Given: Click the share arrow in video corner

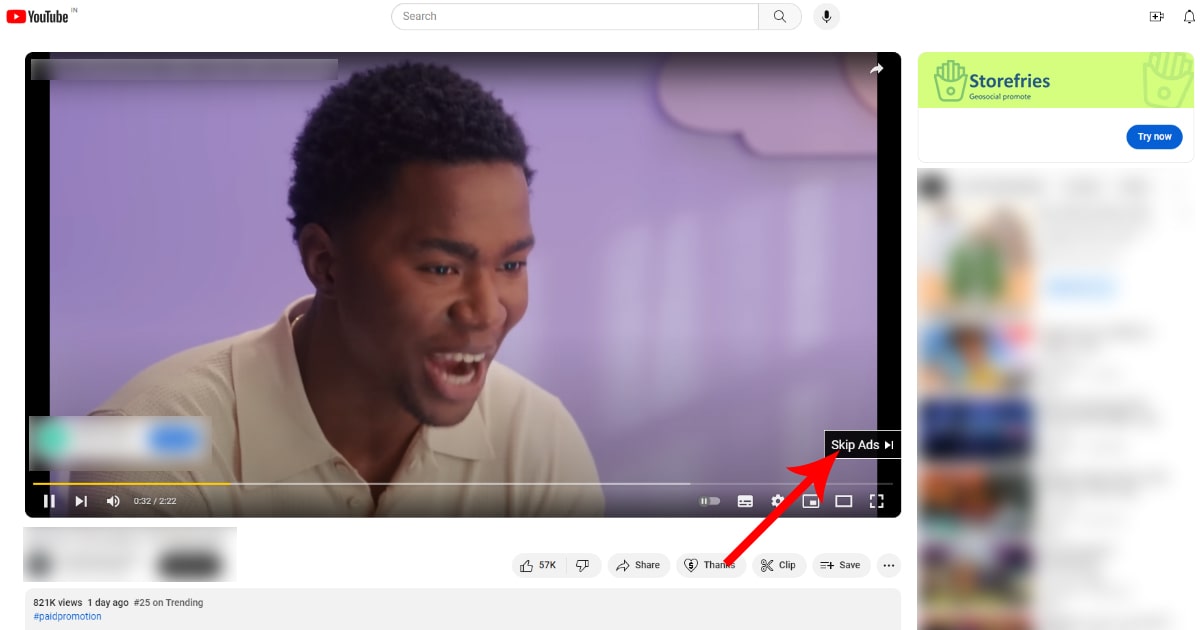Looking at the screenshot, I should (x=876, y=69).
